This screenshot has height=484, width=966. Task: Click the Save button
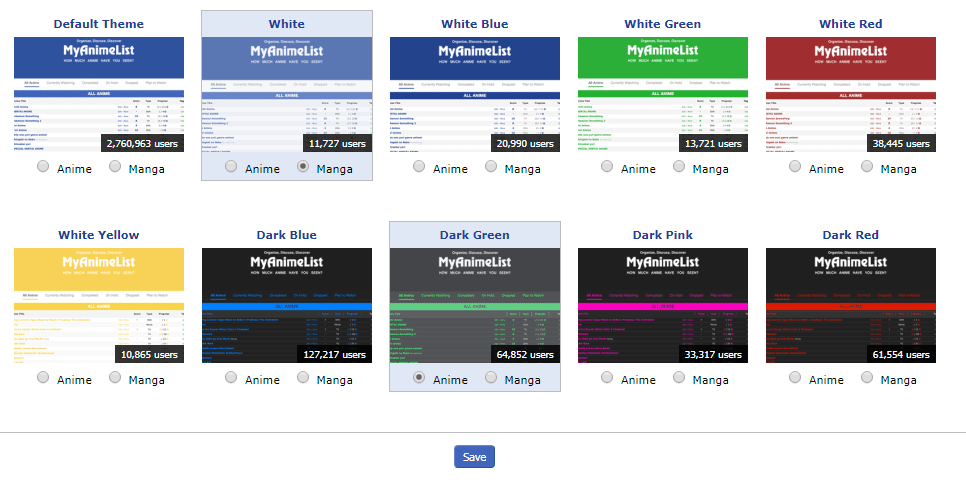pyautogui.click(x=474, y=457)
